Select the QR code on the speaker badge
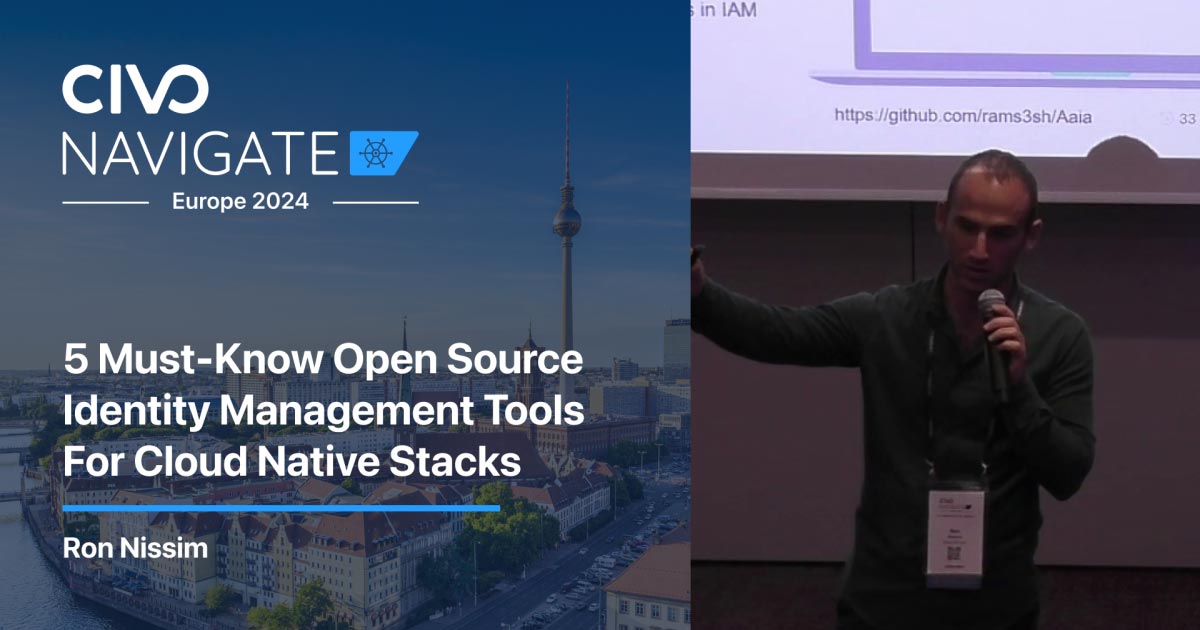Viewport: 1200px width, 630px height. 953,555
